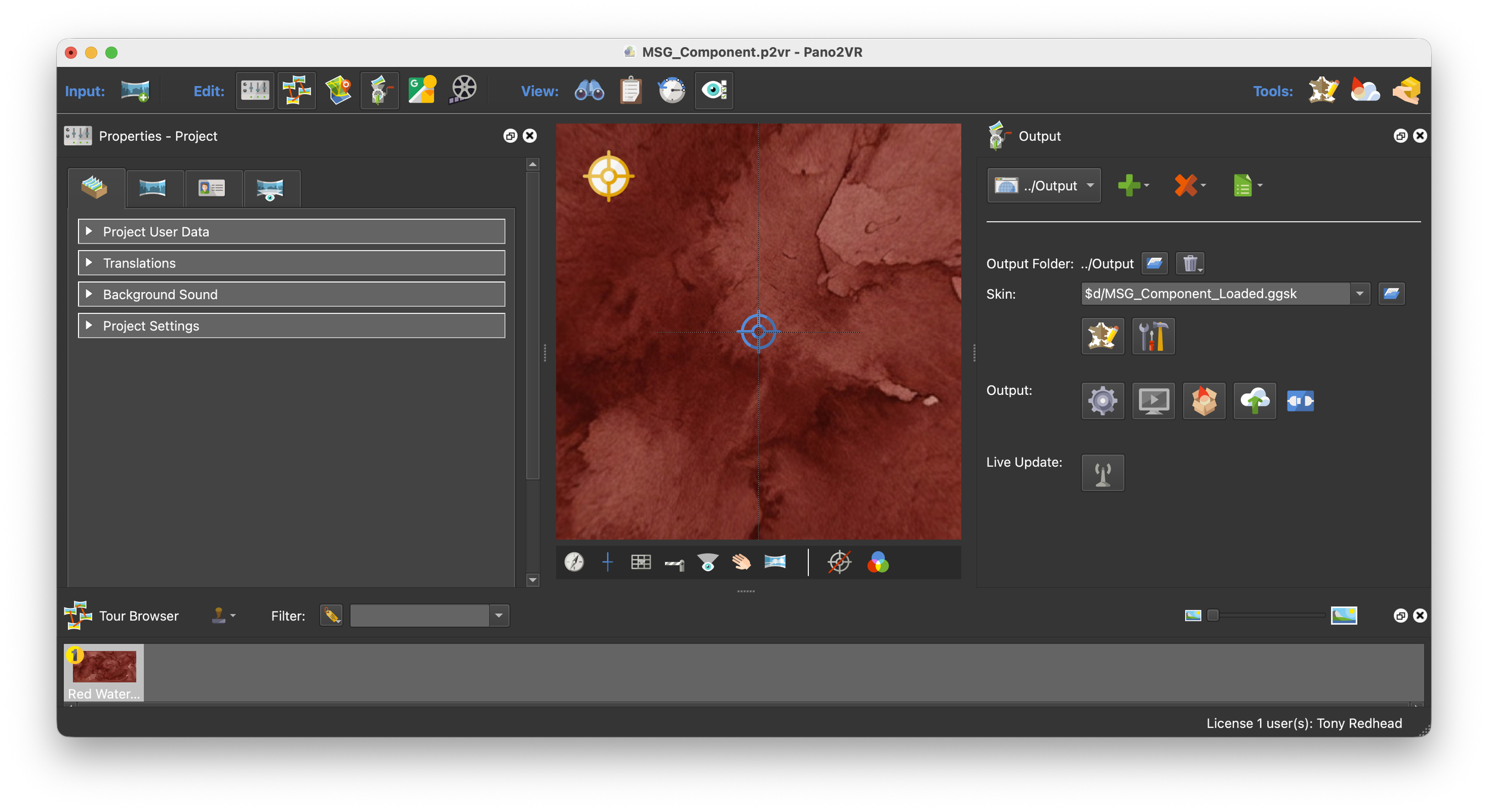This screenshot has height=812, width=1488.
Task: Click the Input add panorama icon
Action: tap(135, 90)
